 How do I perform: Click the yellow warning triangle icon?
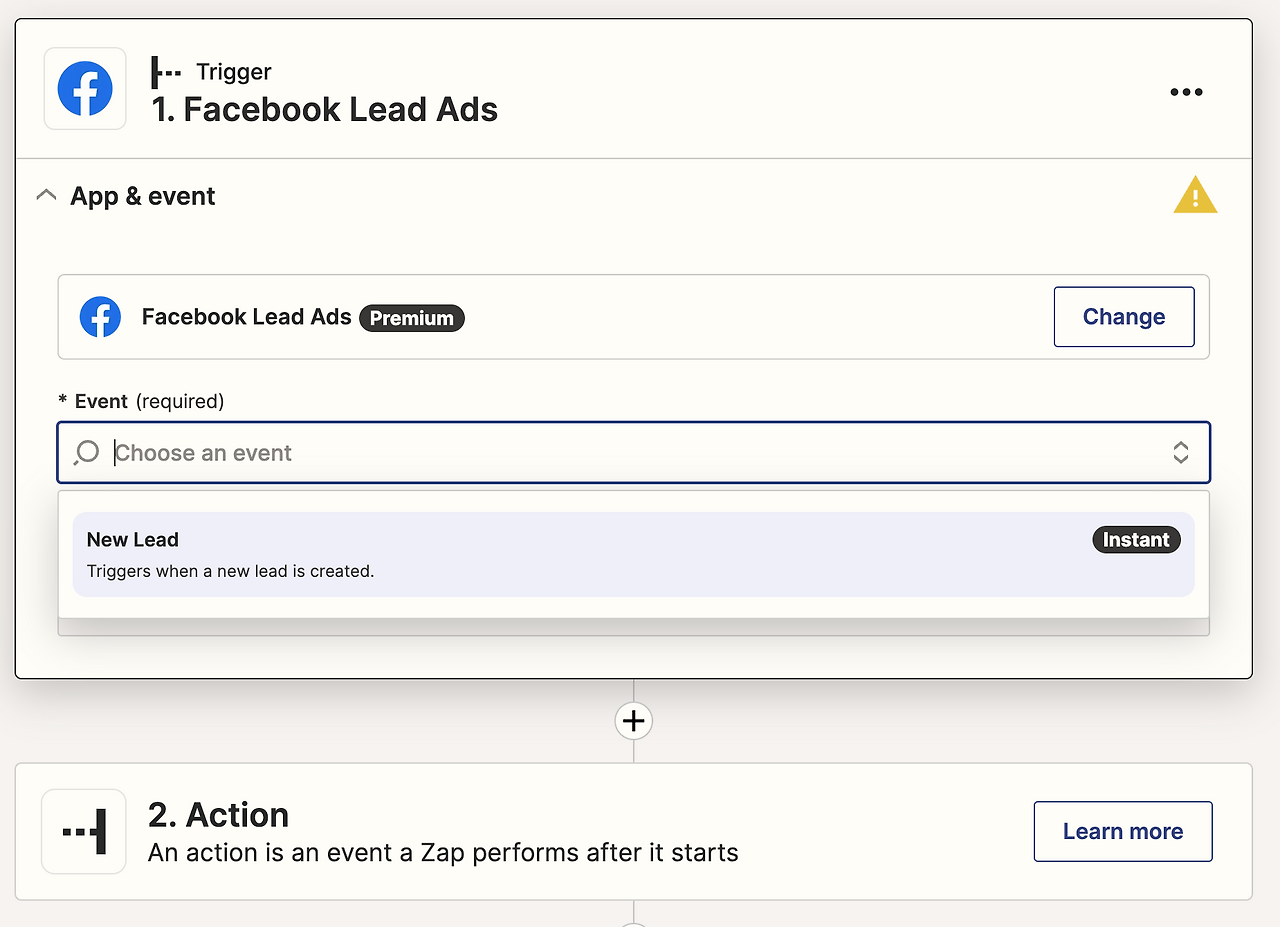click(1194, 196)
